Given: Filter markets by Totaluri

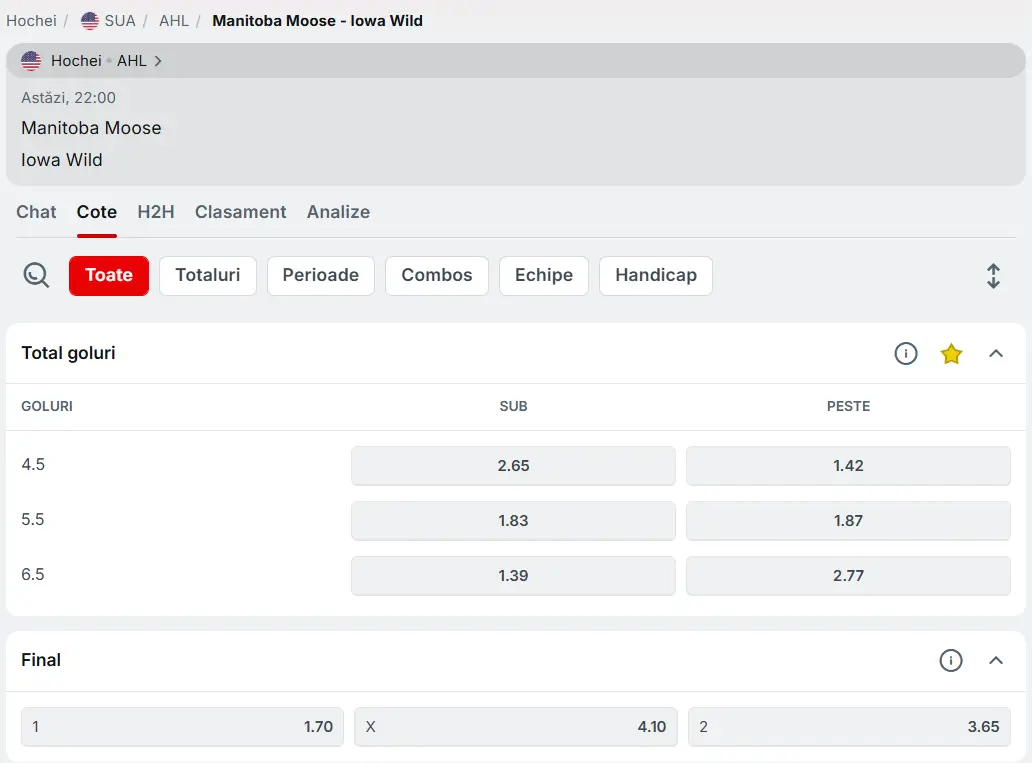Looking at the screenshot, I should click(208, 276).
